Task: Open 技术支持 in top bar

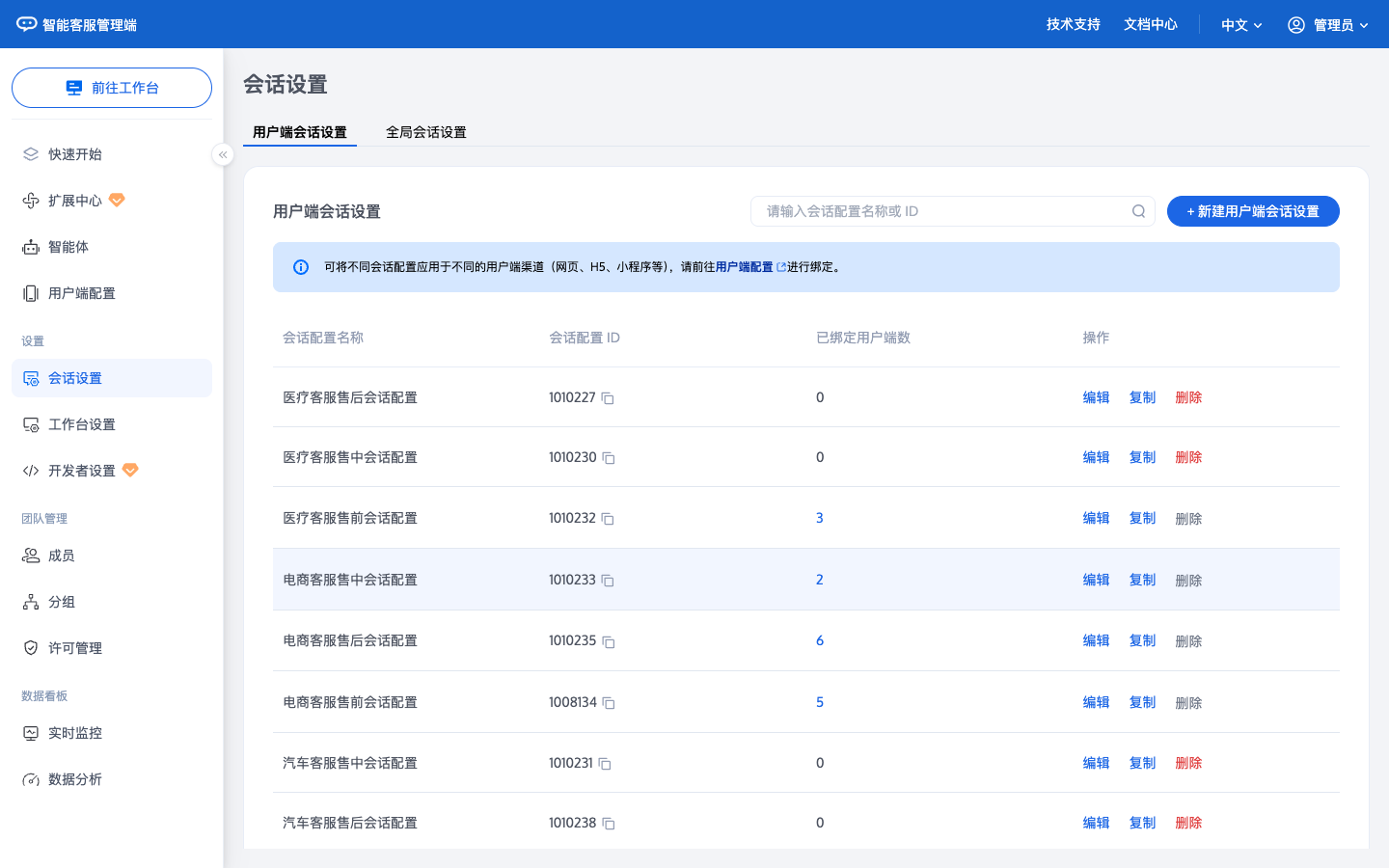Action: pyautogui.click(x=1074, y=24)
